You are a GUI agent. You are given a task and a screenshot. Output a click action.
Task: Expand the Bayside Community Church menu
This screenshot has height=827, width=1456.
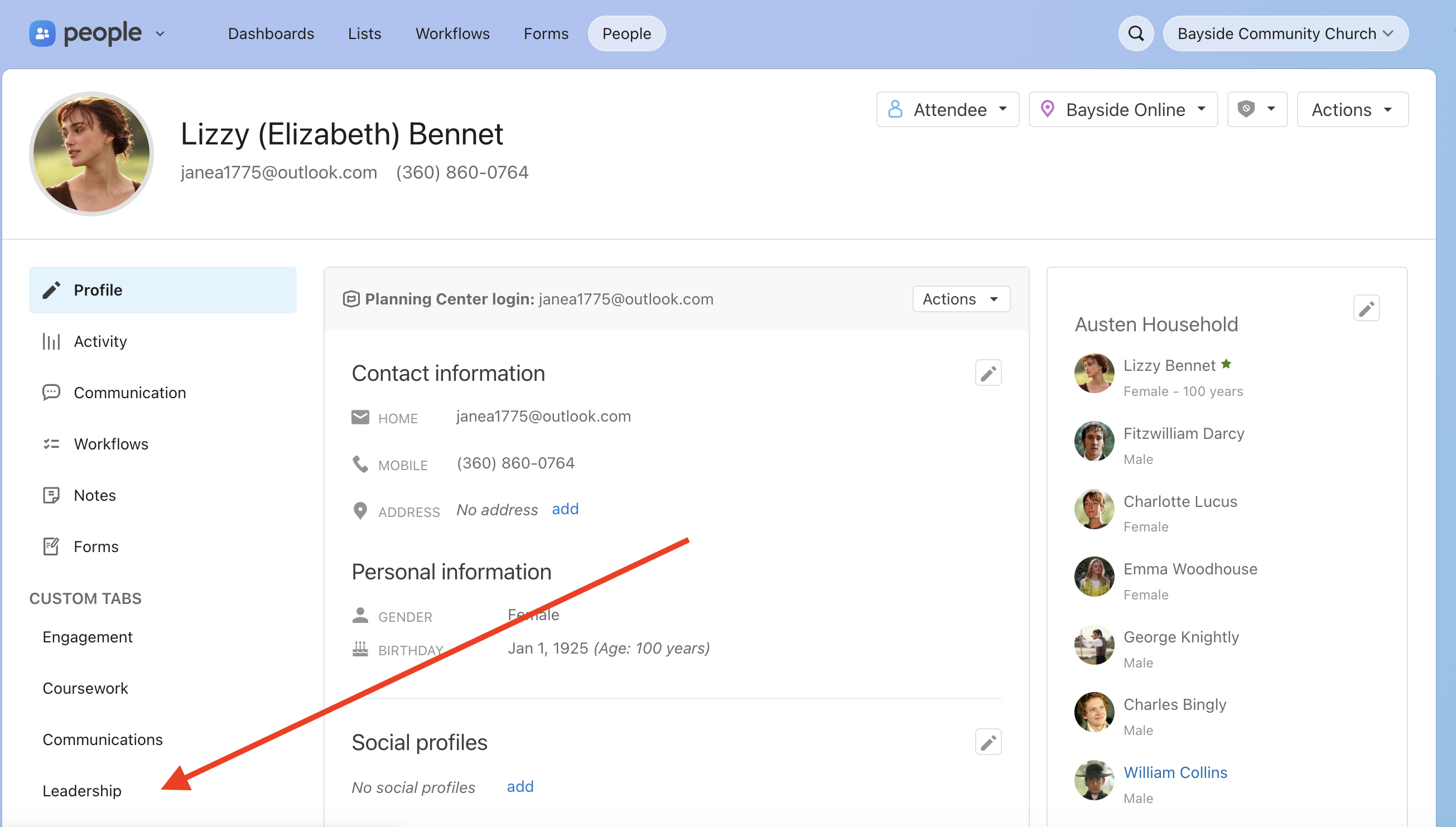click(x=1284, y=33)
